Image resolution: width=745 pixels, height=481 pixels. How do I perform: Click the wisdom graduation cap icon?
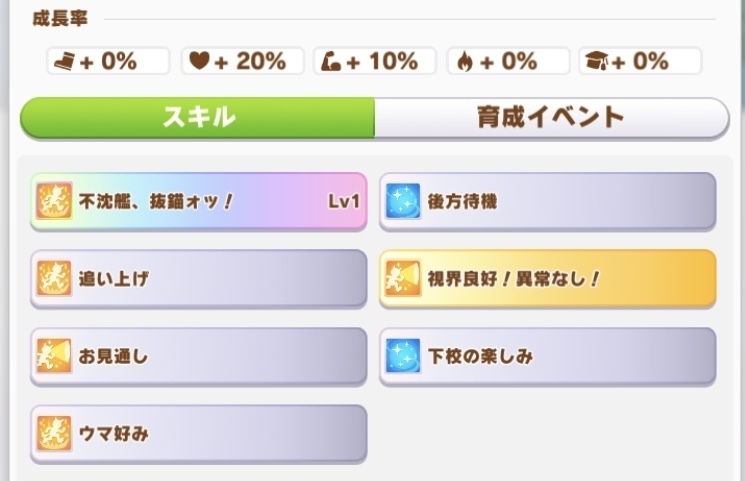pos(596,61)
